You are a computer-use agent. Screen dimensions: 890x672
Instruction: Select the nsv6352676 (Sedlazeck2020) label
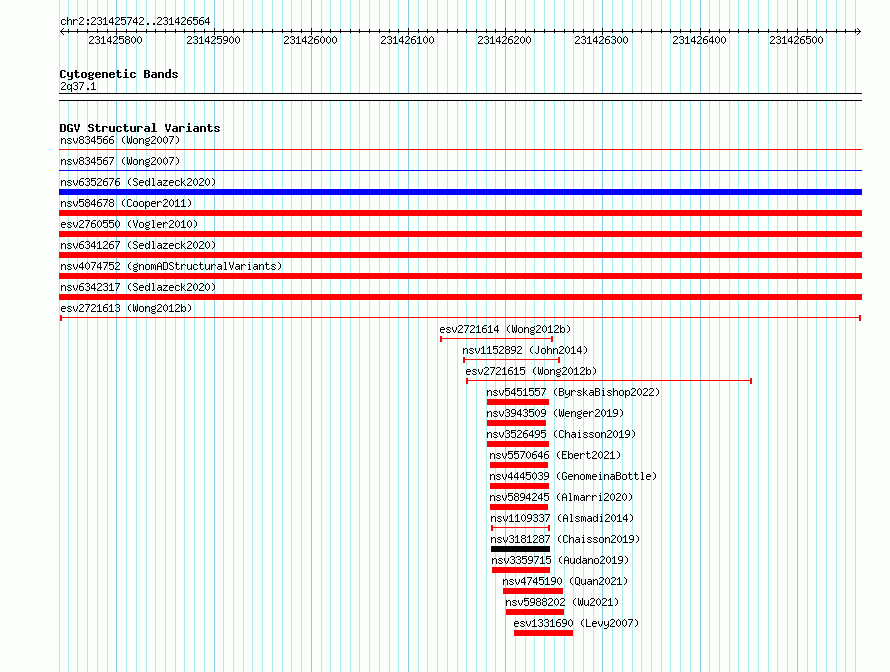coord(138,182)
